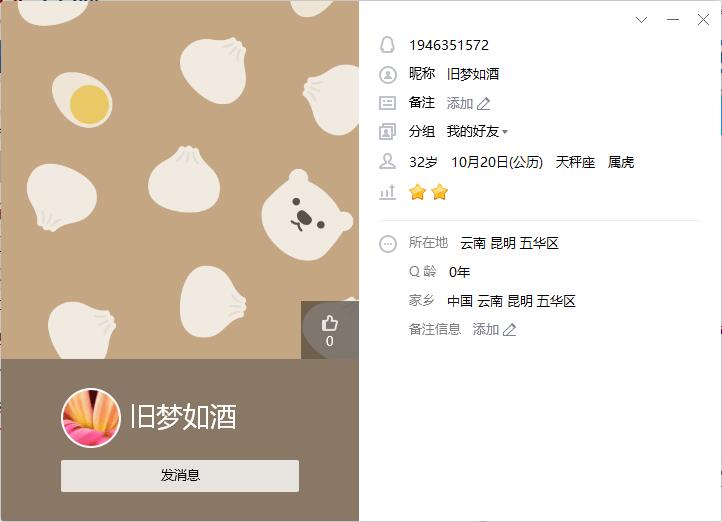Screen dimensions: 722x522
Task: Click 添加 link for 备注信息
Action: [486, 329]
